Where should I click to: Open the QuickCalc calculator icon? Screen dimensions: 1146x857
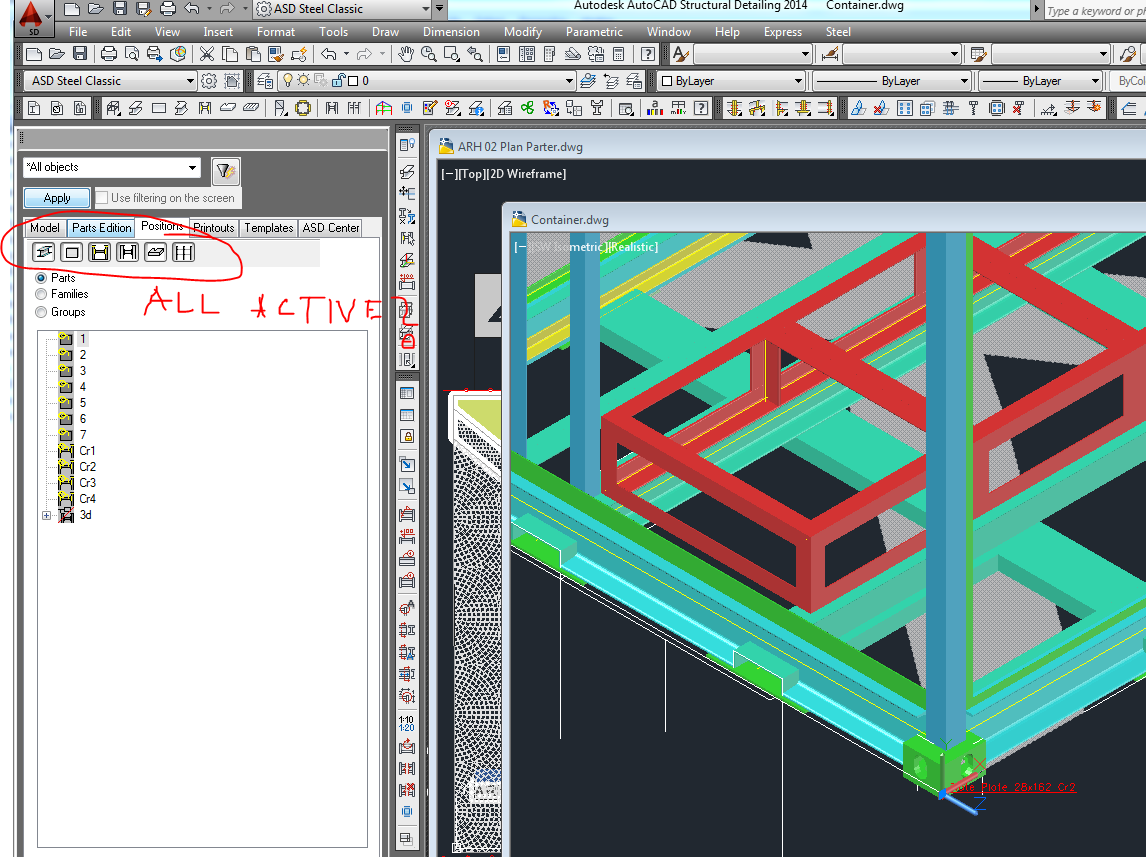618,54
